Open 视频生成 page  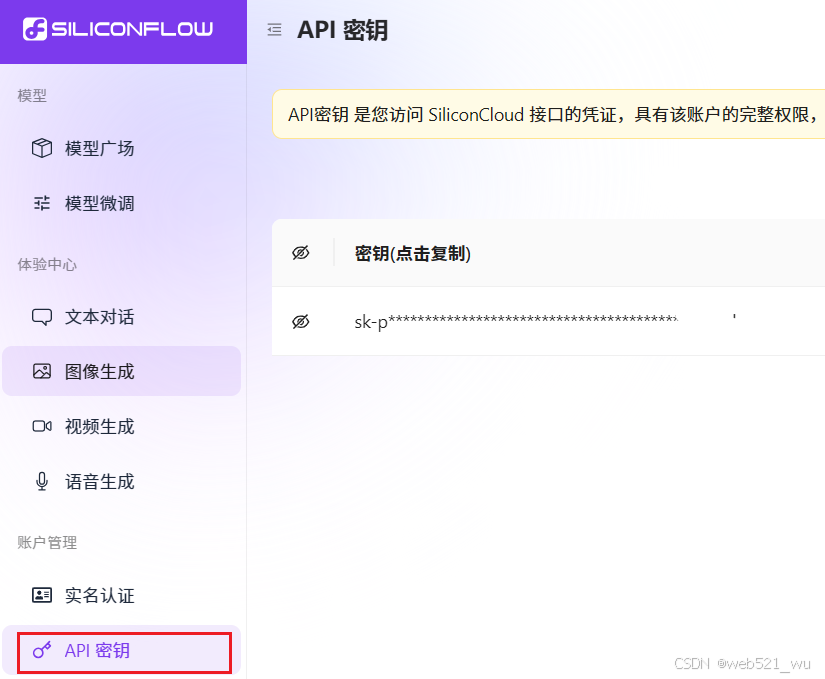(122, 426)
